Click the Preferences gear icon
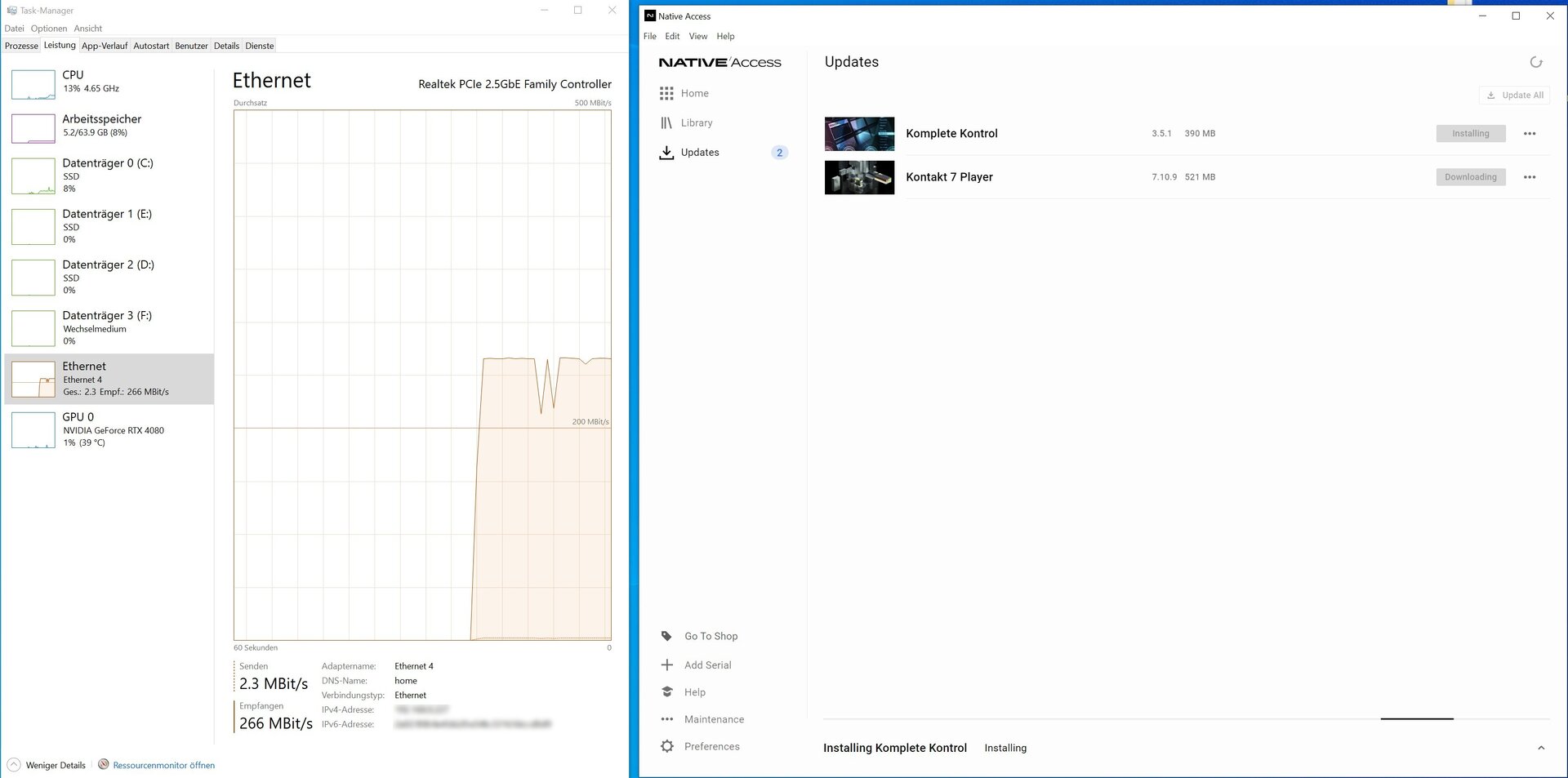Screen dimensions: 1568x778 pos(666,746)
